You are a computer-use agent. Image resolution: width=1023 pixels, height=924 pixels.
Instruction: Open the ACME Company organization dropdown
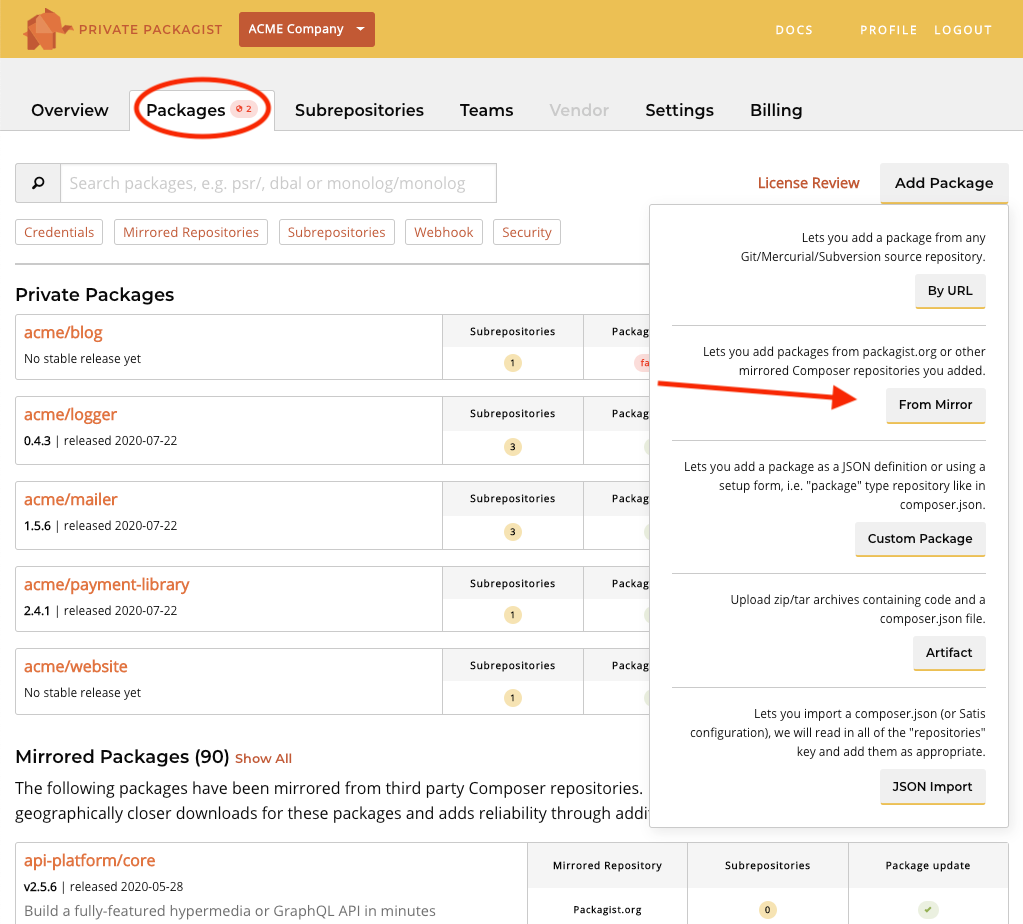(306, 29)
